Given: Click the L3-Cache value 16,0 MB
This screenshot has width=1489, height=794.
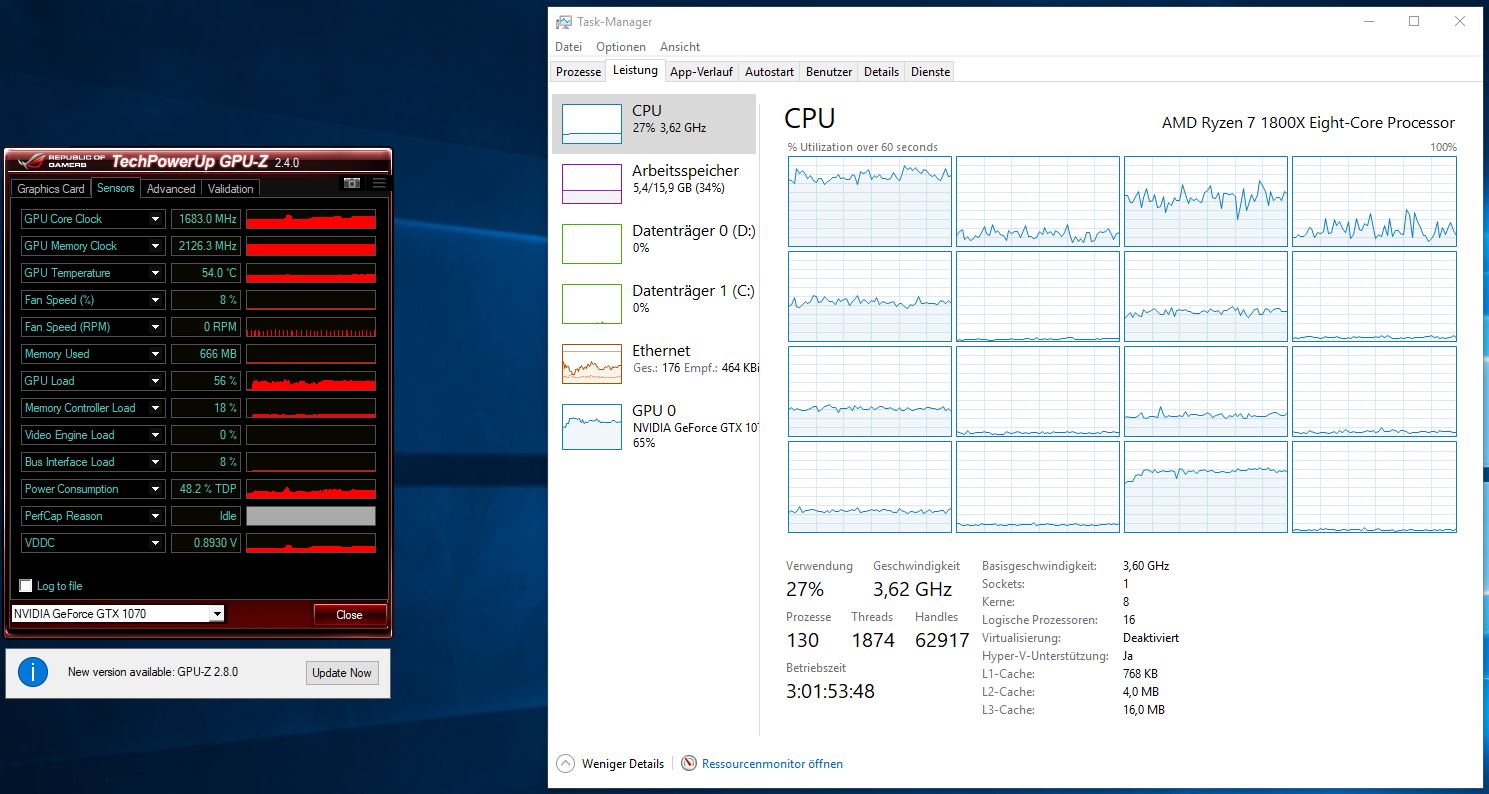Looking at the screenshot, I should click(1144, 710).
